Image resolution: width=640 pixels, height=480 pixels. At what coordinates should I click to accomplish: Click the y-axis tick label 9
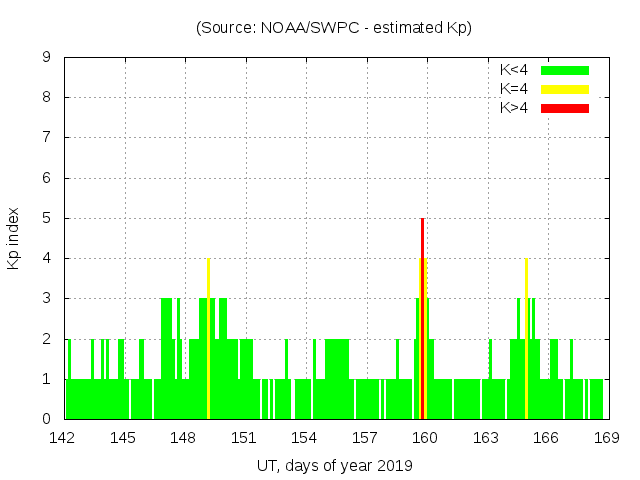pos(46,58)
